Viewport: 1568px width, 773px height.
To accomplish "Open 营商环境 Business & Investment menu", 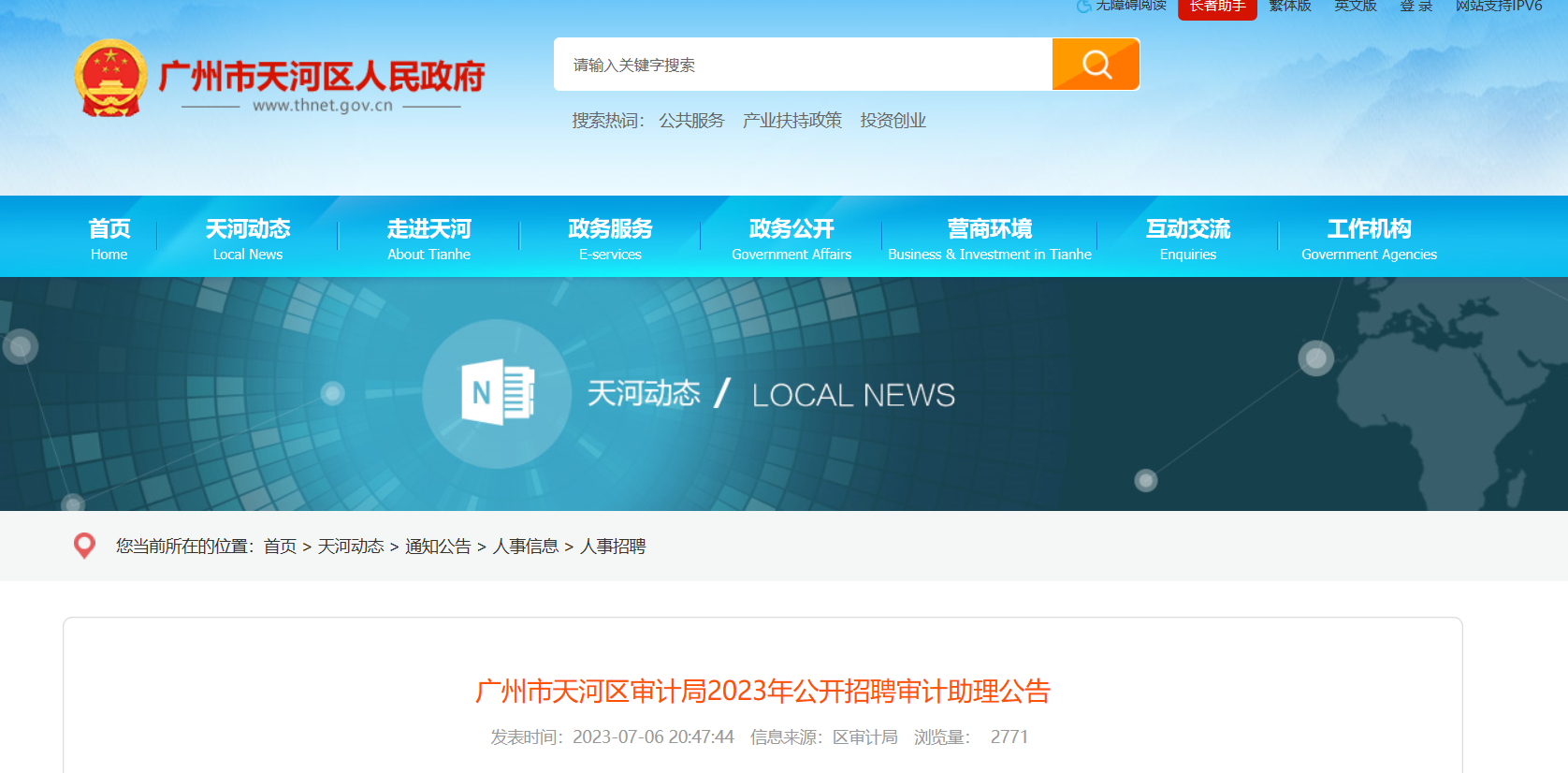I will (989, 239).
